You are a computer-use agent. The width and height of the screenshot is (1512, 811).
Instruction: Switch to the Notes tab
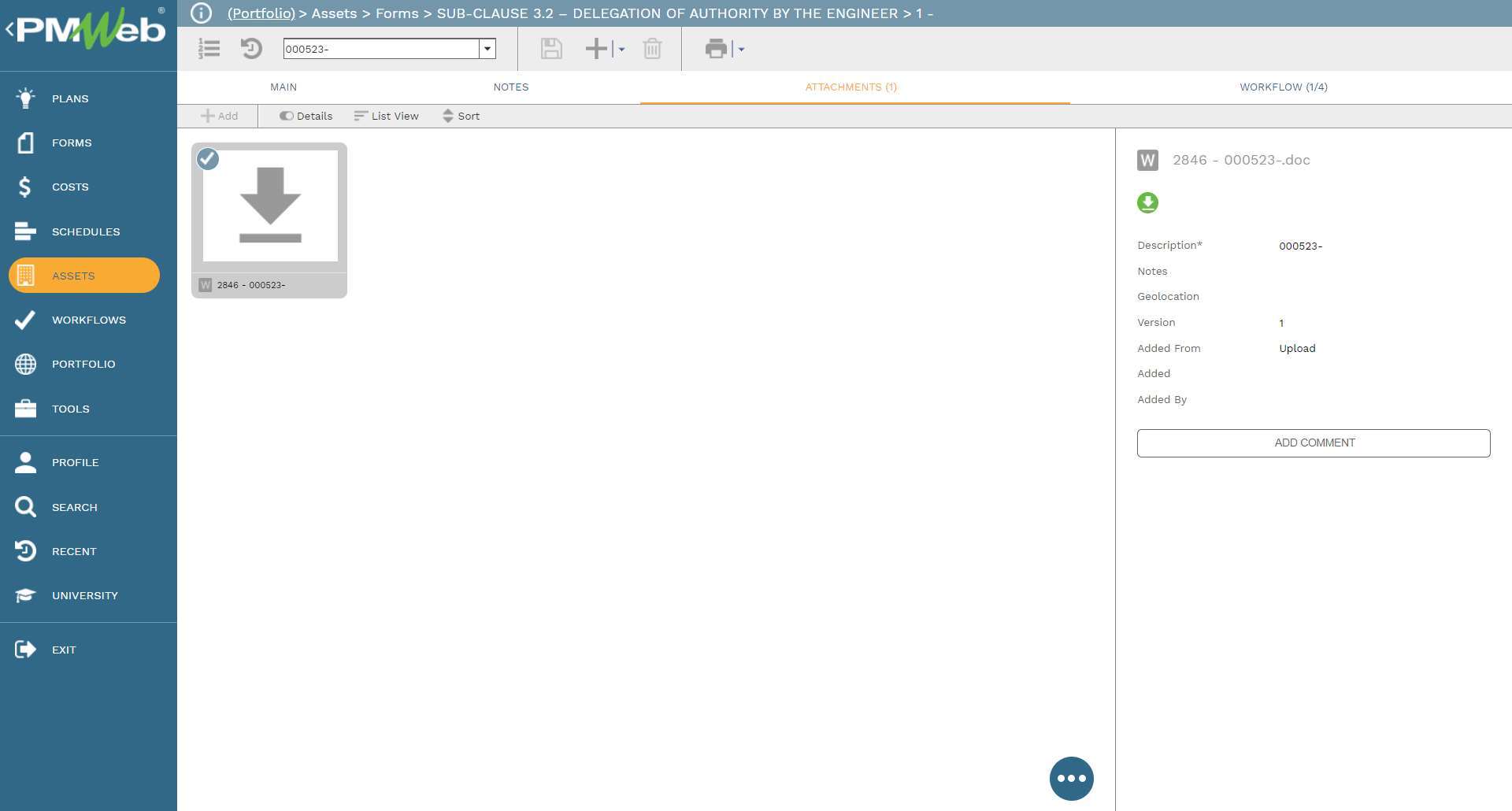click(x=511, y=87)
